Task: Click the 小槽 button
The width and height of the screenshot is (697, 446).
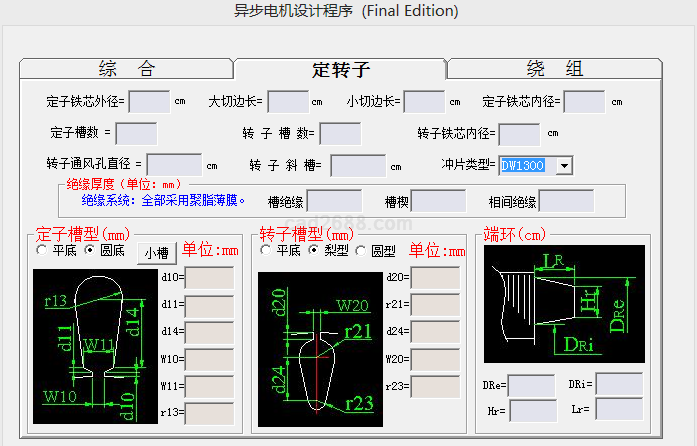Action: 157,253
